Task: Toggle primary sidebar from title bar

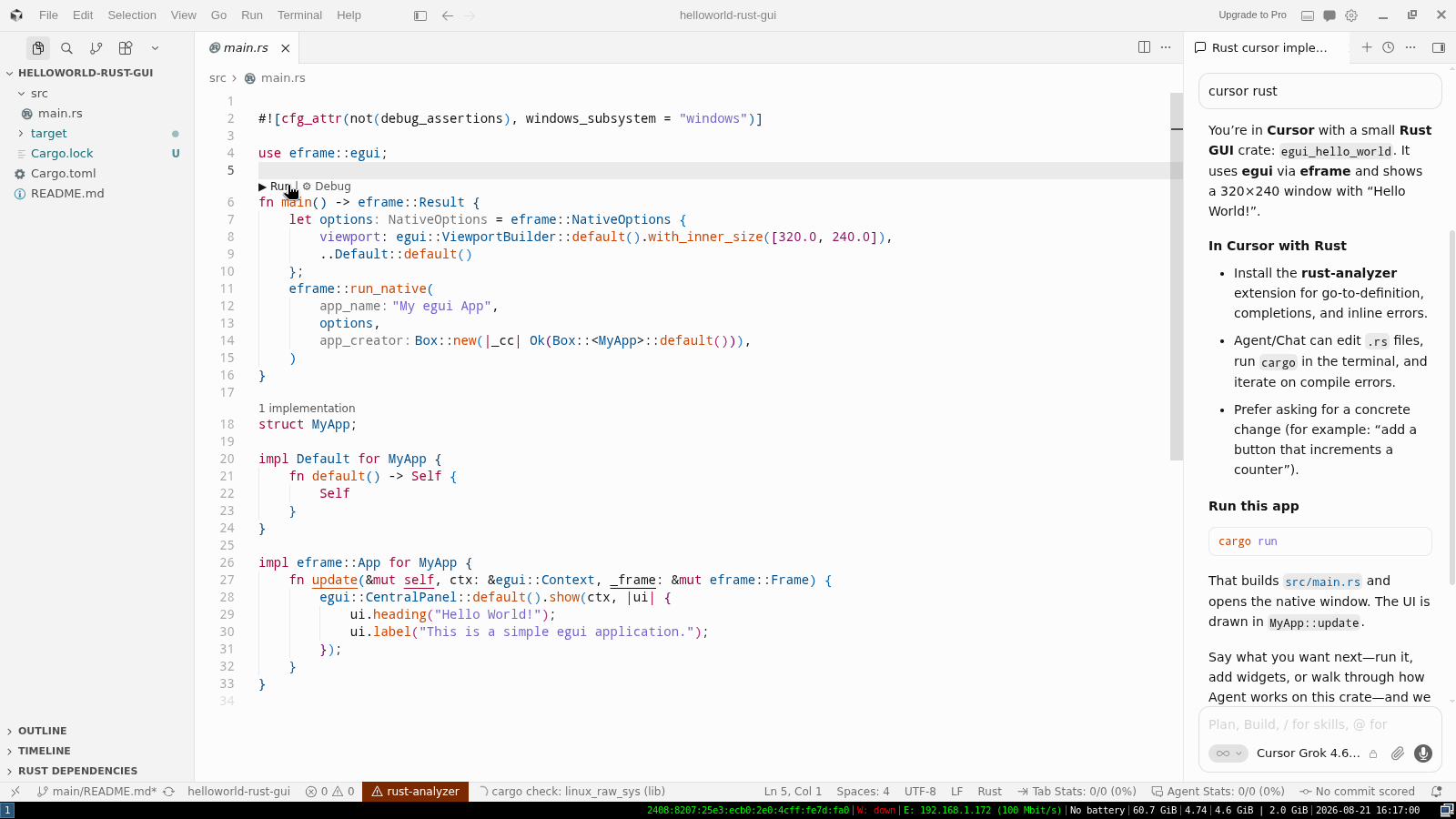Action: 420,15
